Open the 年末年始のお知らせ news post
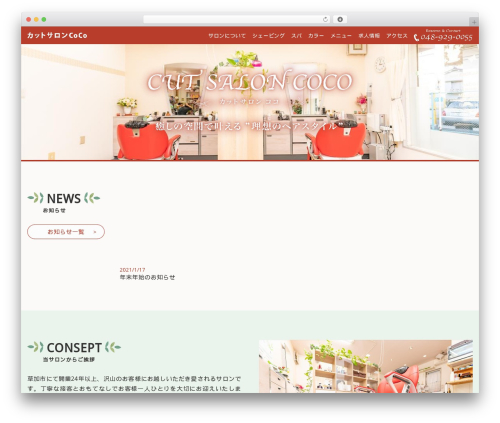The image size is (500, 423). coord(147,277)
